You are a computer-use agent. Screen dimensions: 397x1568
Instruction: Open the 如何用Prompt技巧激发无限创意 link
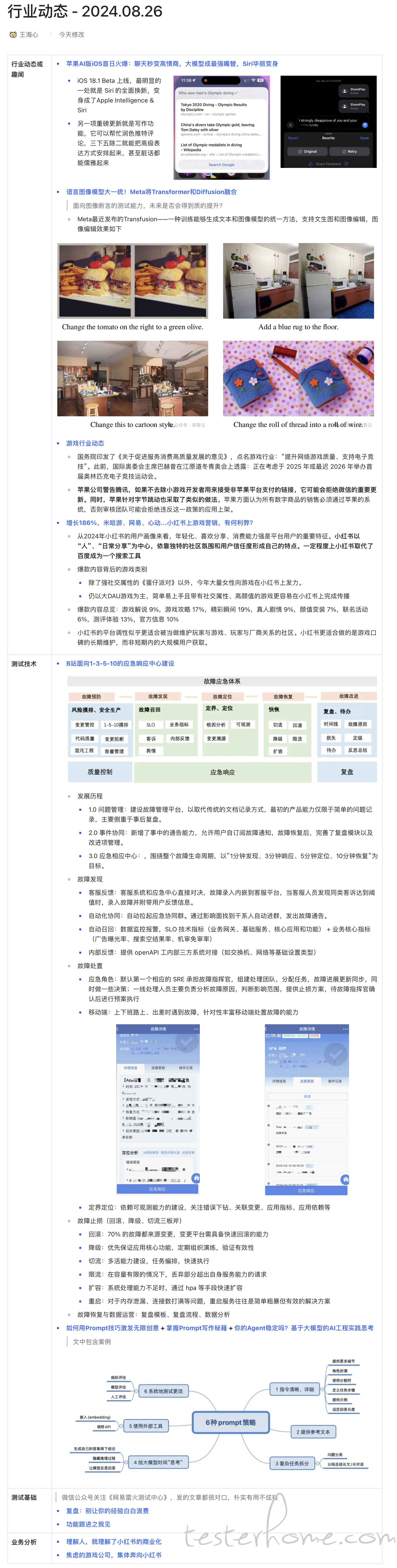point(112,1328)
